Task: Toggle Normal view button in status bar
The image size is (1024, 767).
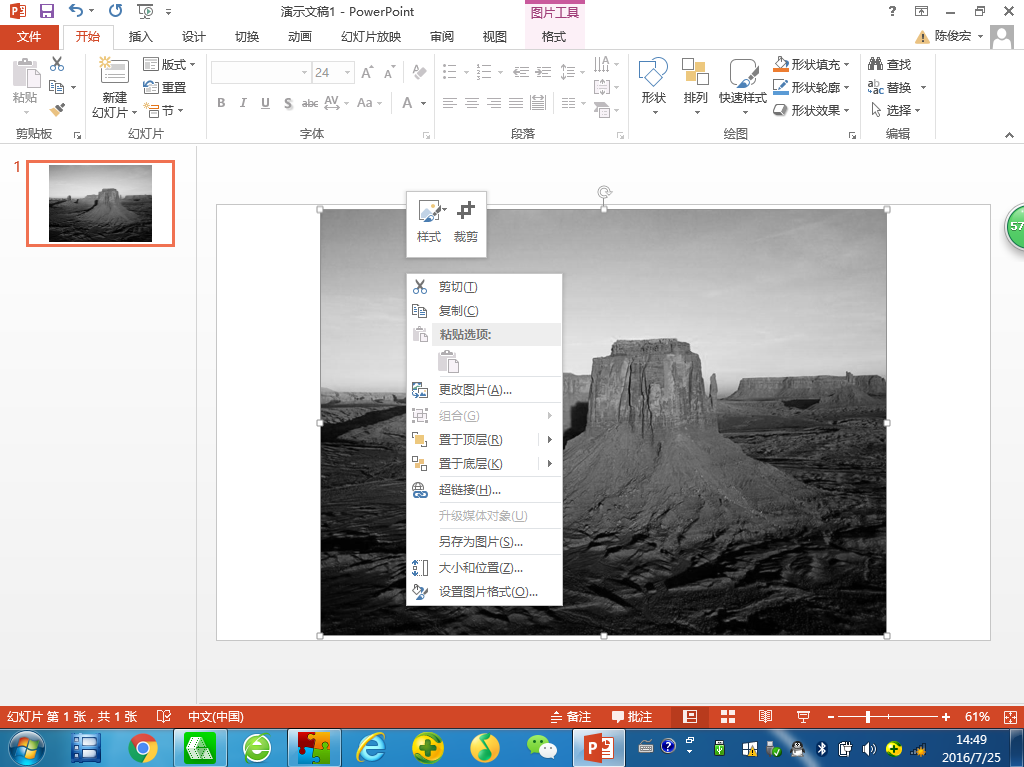Action: pyautogui.click(x=690, y=717)
